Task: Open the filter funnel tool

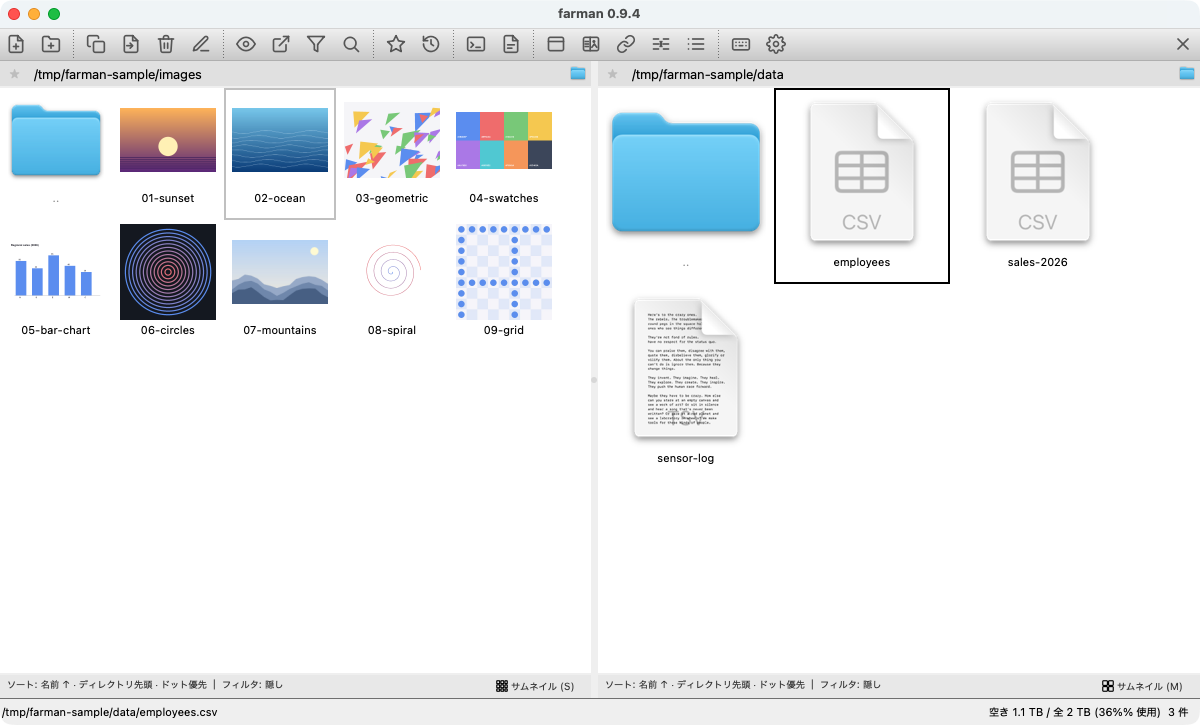Action: [x=316, y=44]
